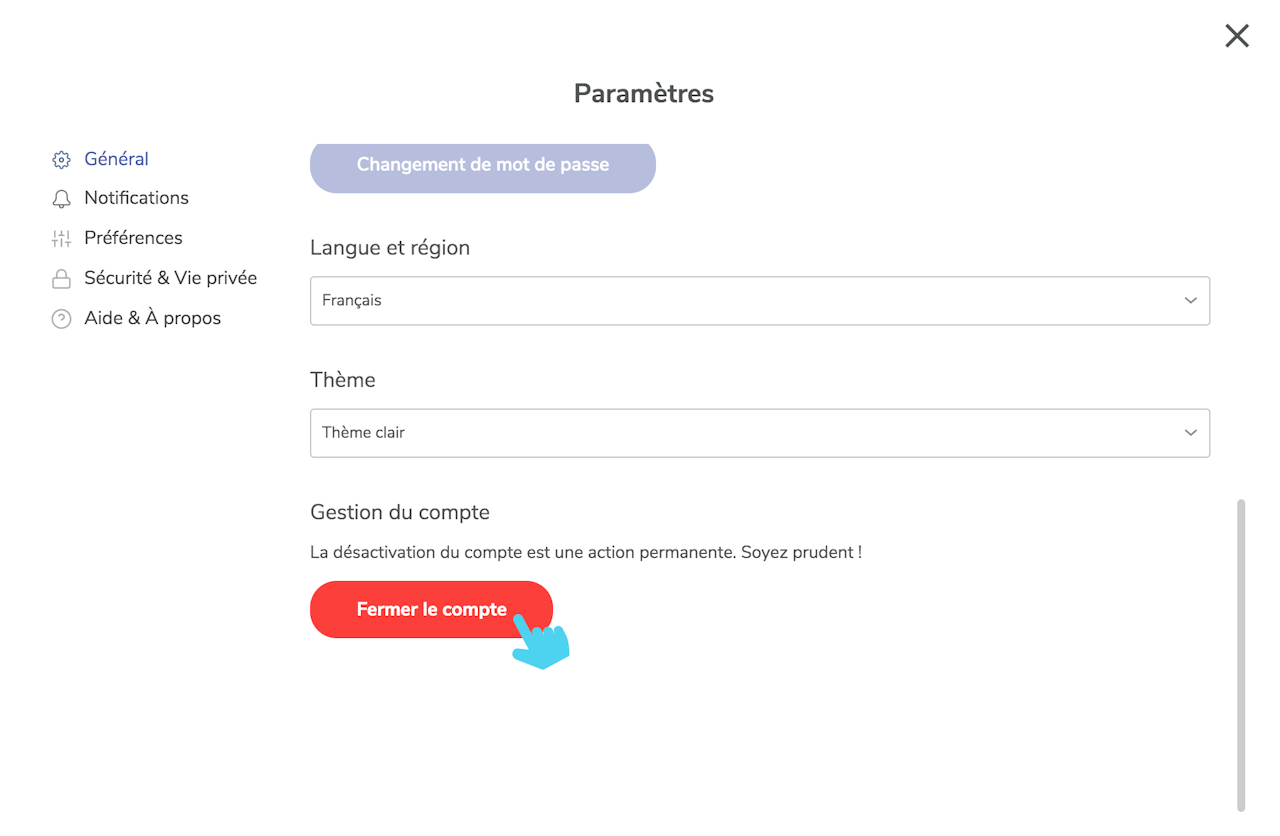
Task: Switch to the Notifications section
Action: (136, 198)
